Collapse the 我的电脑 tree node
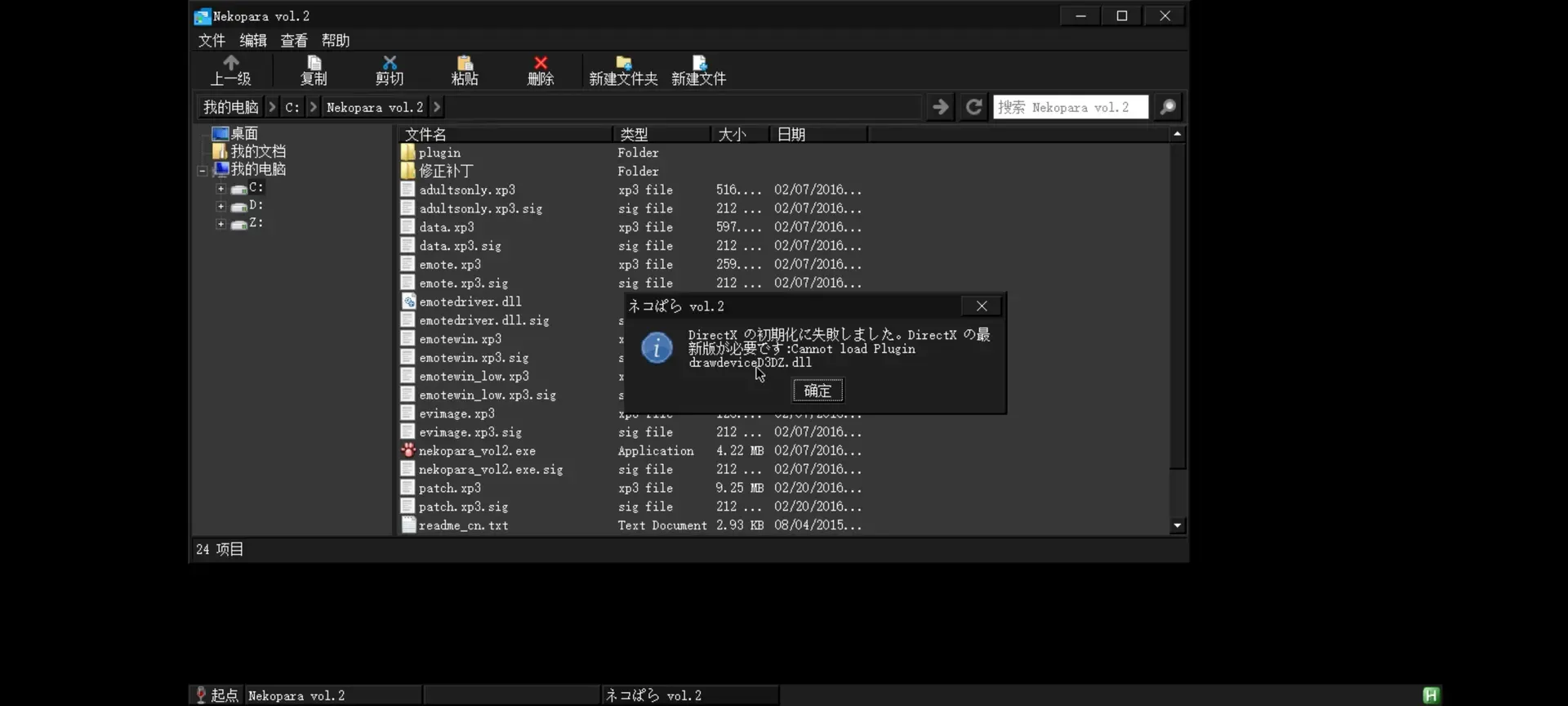The image size is (1568, 706). coord(202,171)
